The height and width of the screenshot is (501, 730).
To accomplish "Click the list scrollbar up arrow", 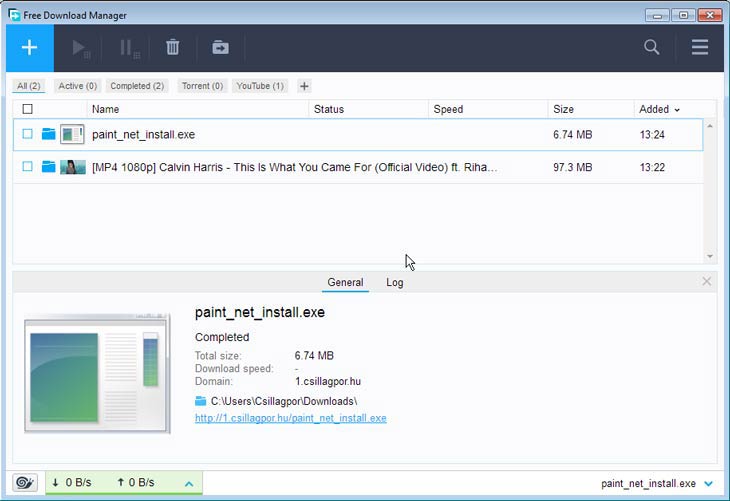I will click(710, 126).
